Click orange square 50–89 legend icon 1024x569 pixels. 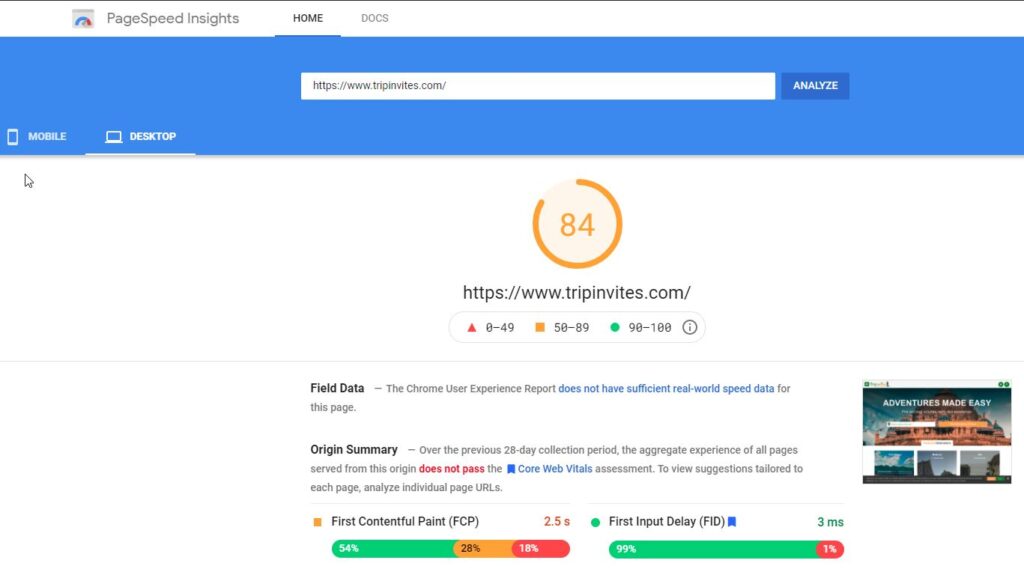click(540, 327)
